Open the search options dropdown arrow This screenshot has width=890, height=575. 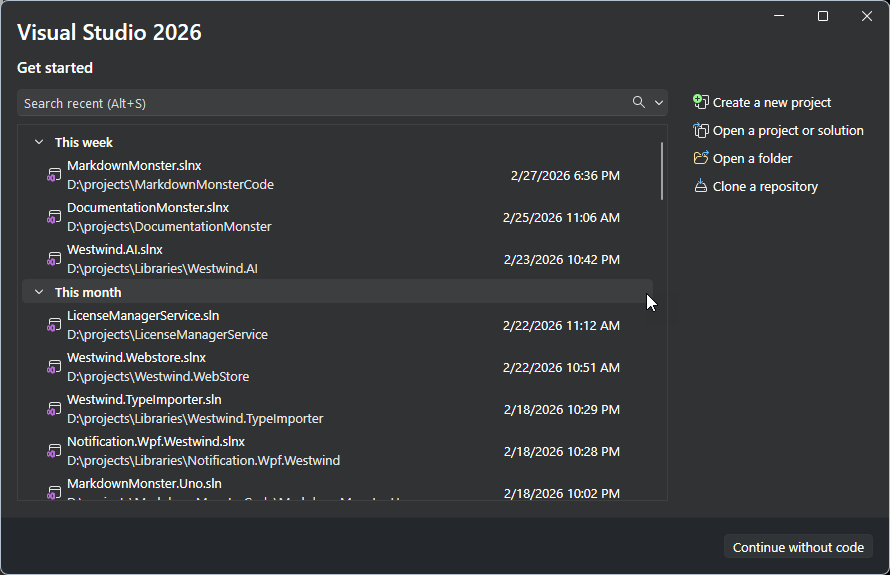658,103
